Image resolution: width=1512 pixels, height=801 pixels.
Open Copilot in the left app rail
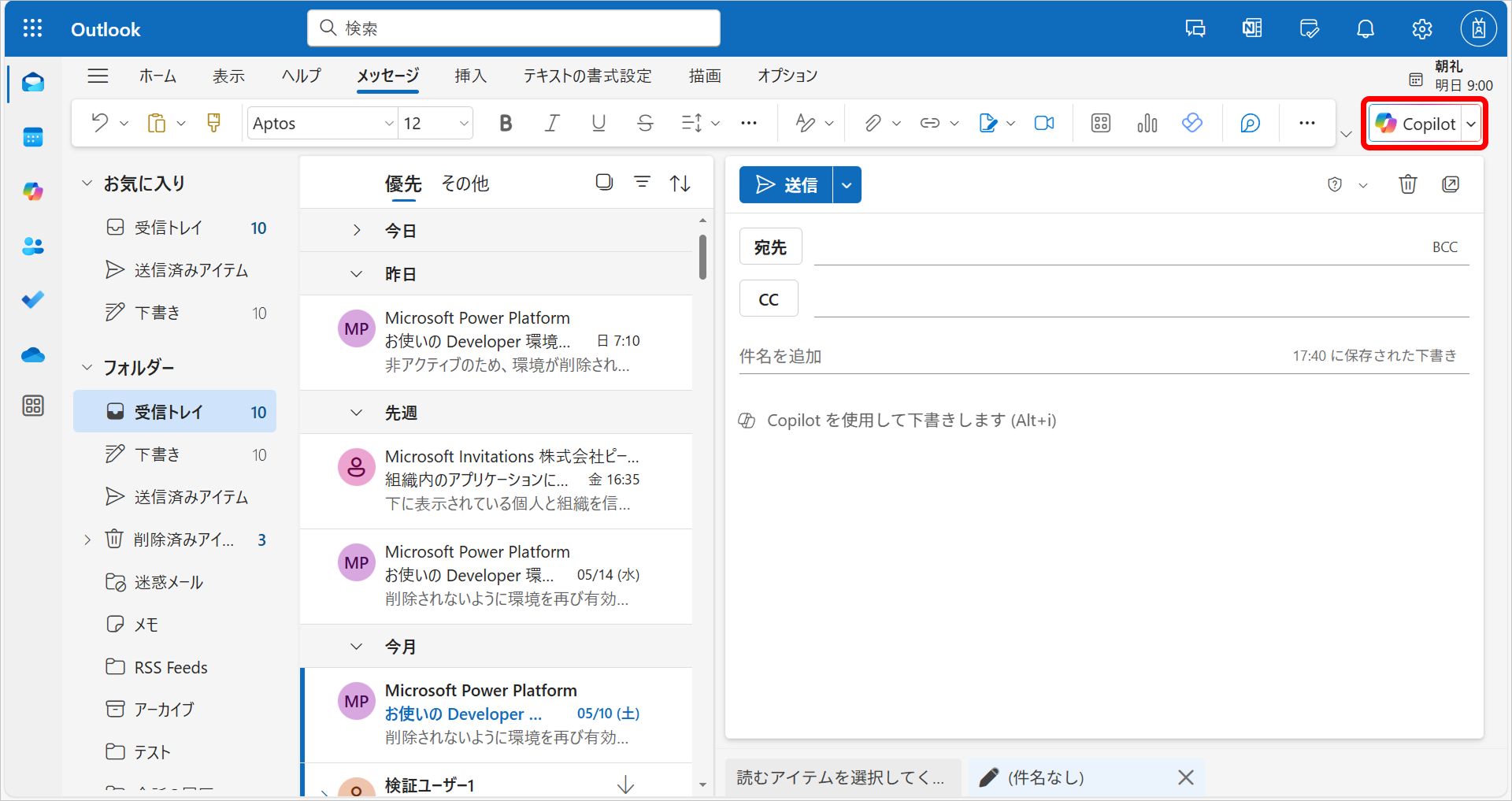click(33, 191)
